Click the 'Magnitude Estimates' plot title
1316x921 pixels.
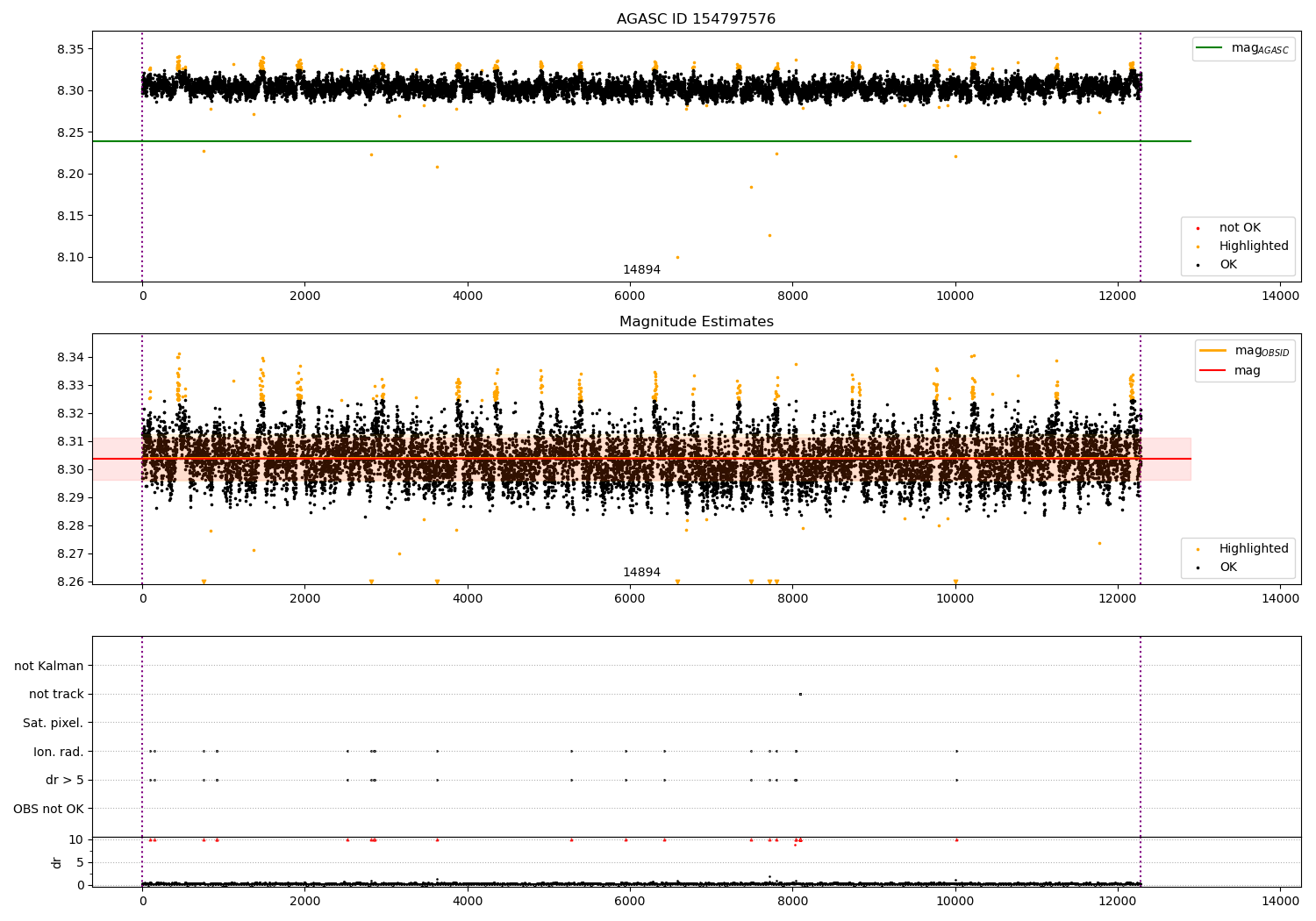[696, 322]
